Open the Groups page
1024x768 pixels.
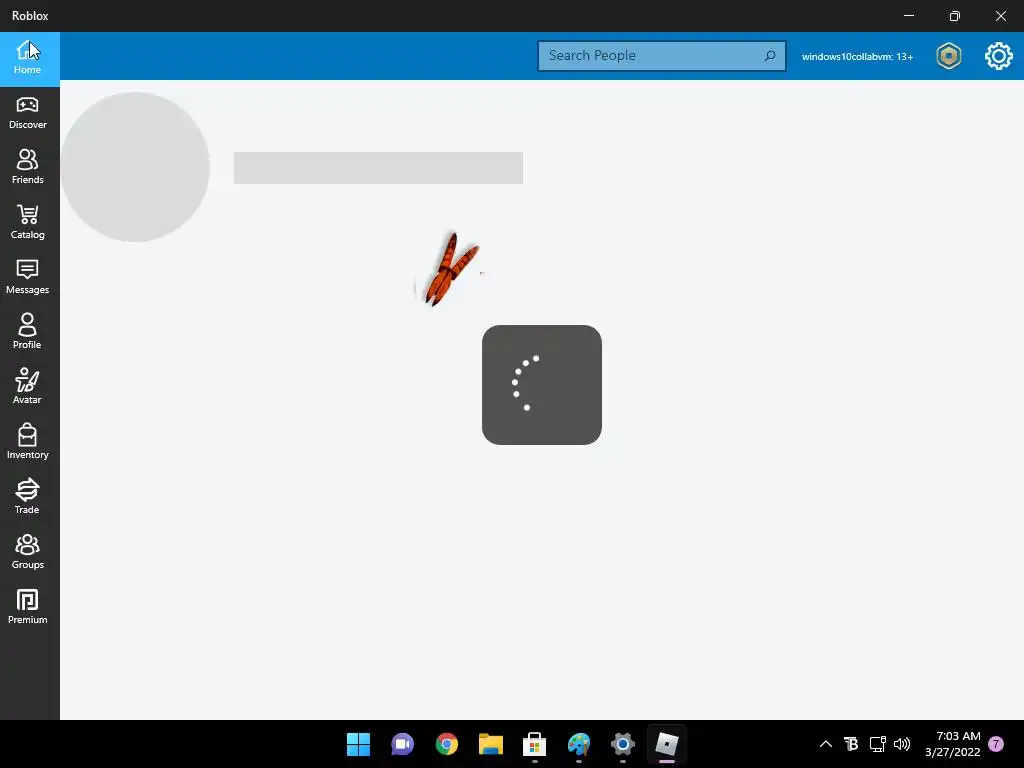pos(27,552)
